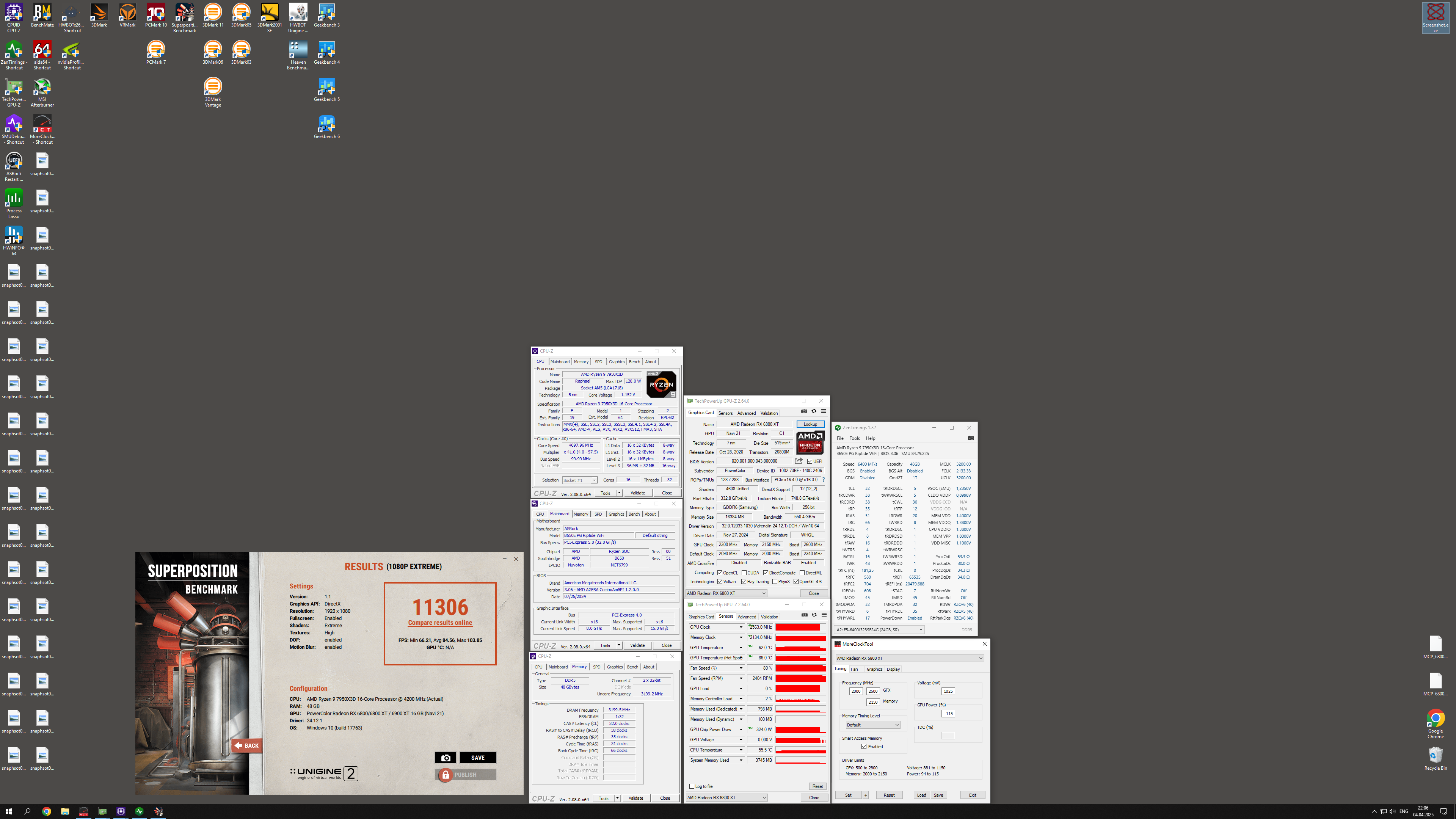
Task: Click the GPU Power (%) 115 field
Action: [948, 714]
